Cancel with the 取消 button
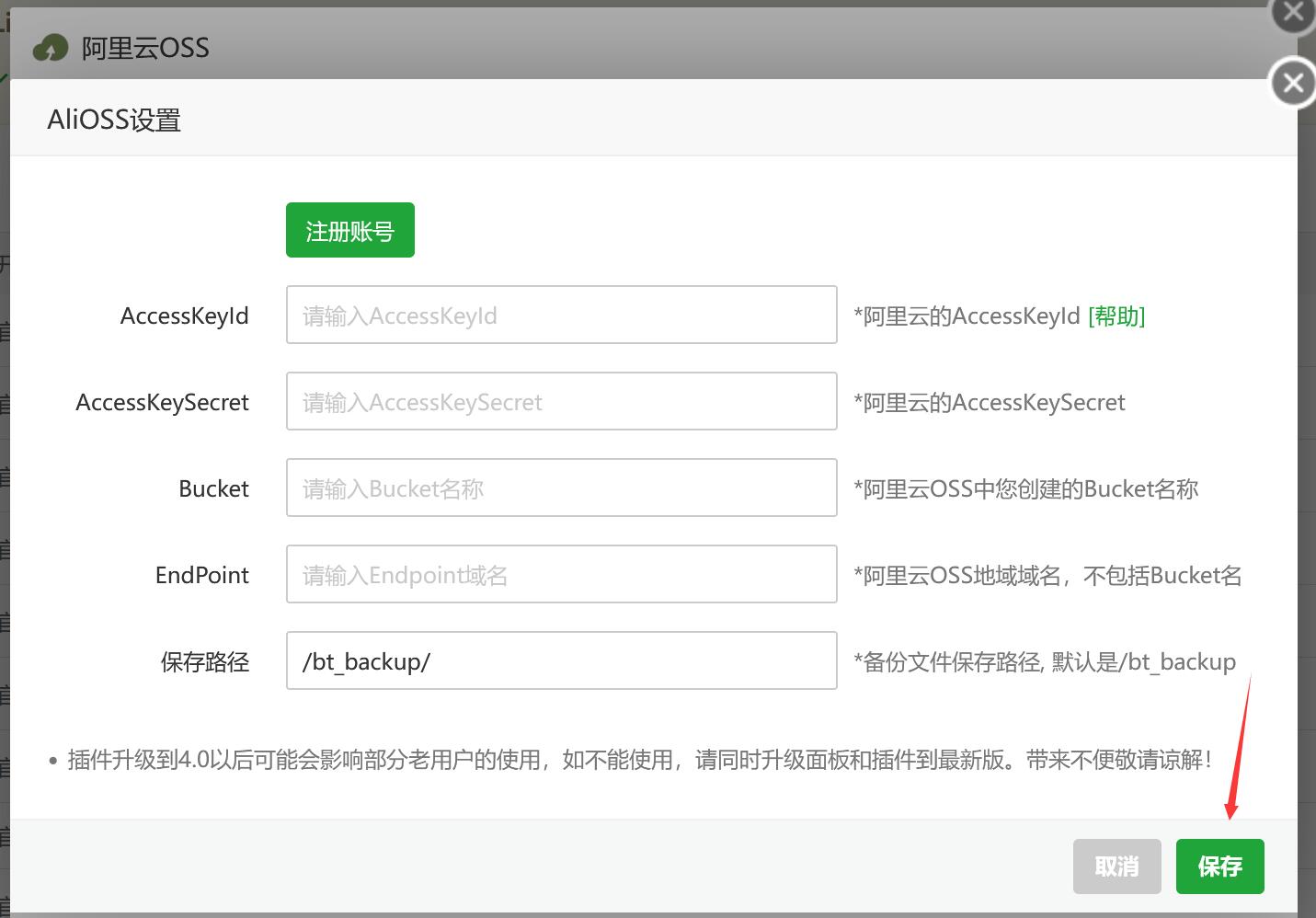This screenshot has height=918, width=1316. [x=1116, y=866]
